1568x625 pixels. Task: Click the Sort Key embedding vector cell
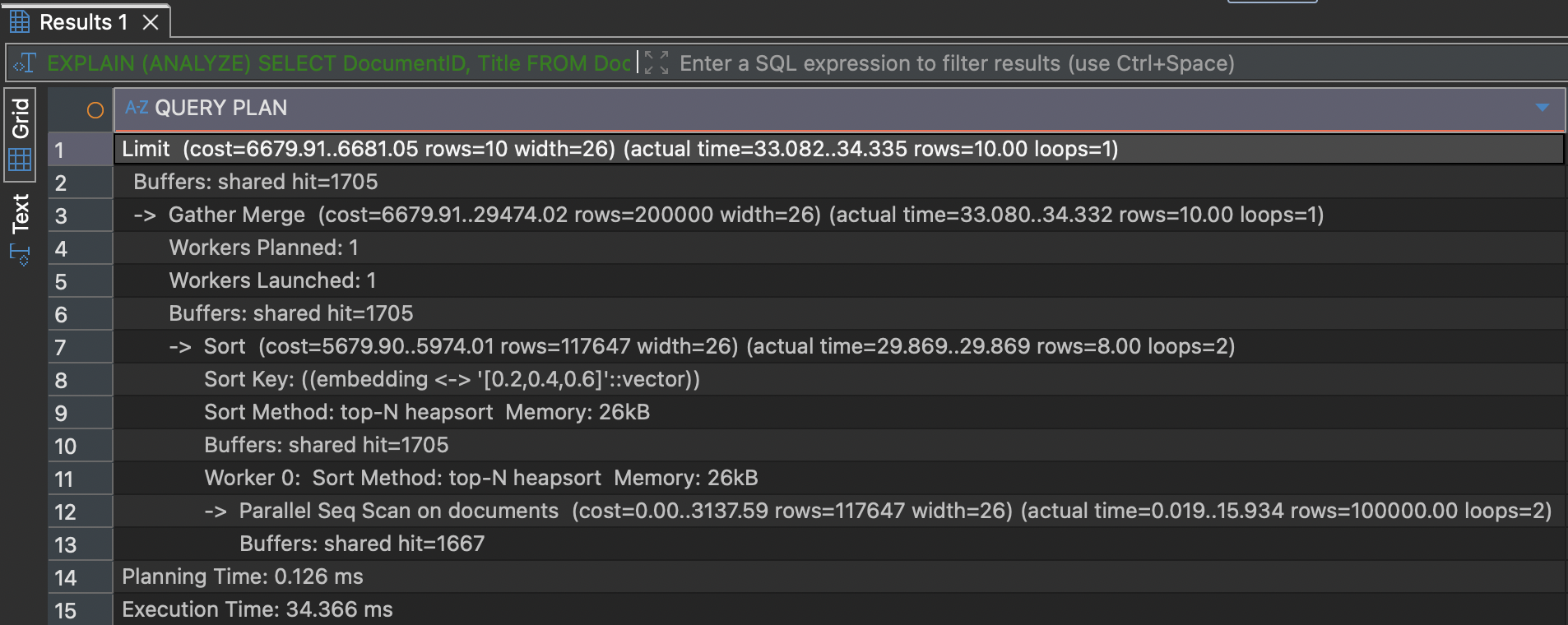coord(452,380)
